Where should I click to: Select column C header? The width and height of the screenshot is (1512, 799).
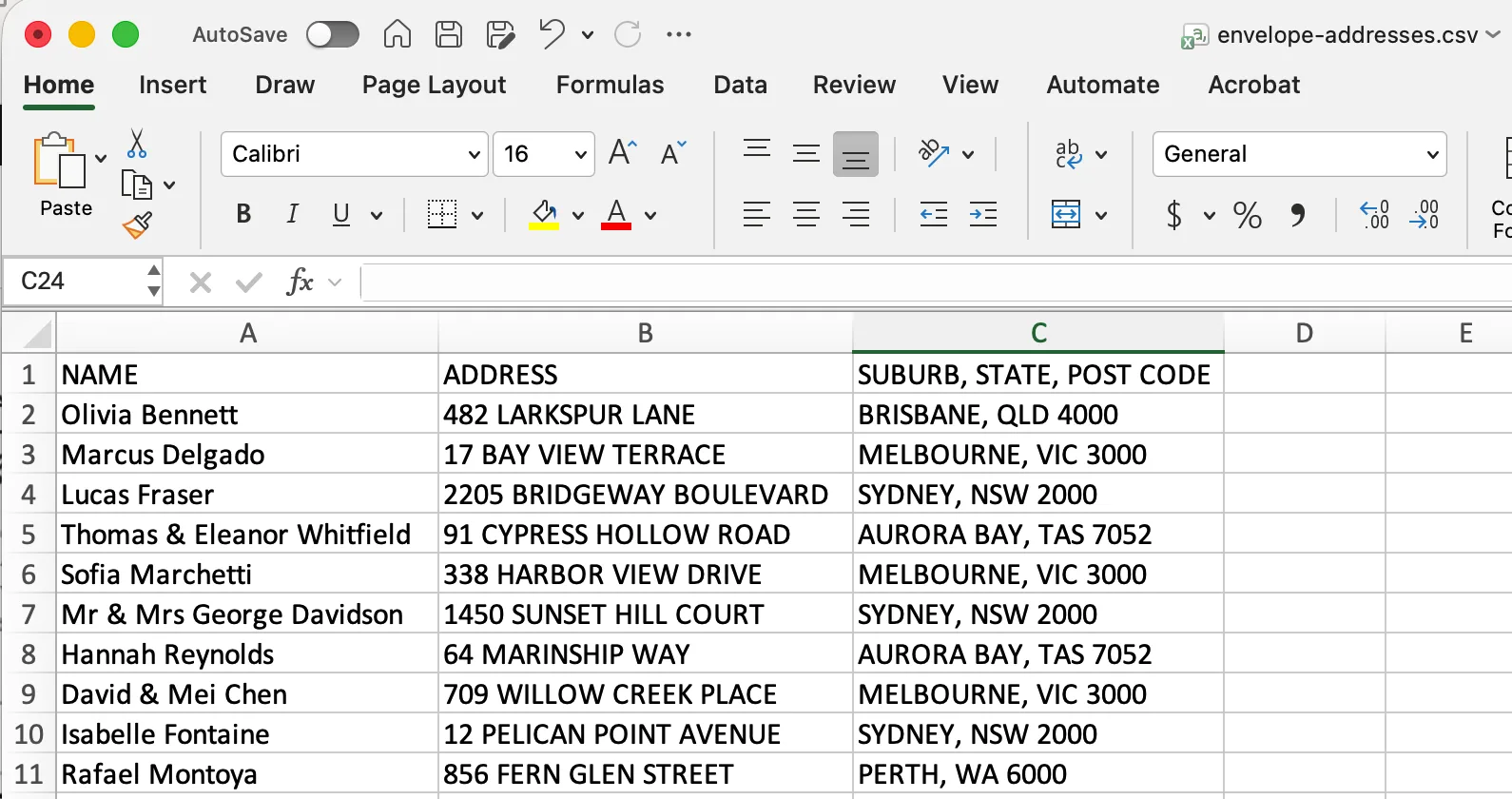[1038, 333]
